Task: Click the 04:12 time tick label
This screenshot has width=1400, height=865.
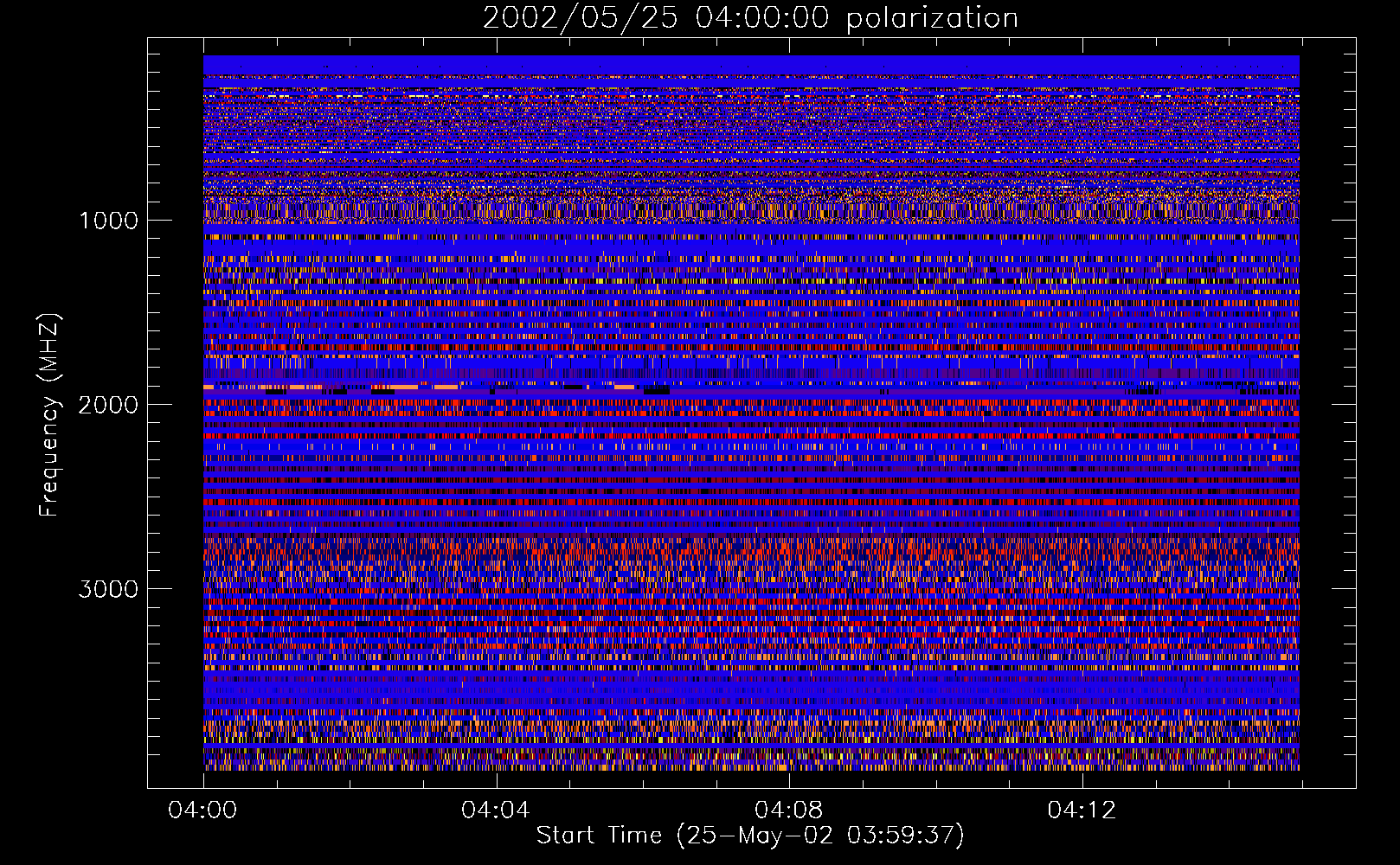Action: 1082,811
